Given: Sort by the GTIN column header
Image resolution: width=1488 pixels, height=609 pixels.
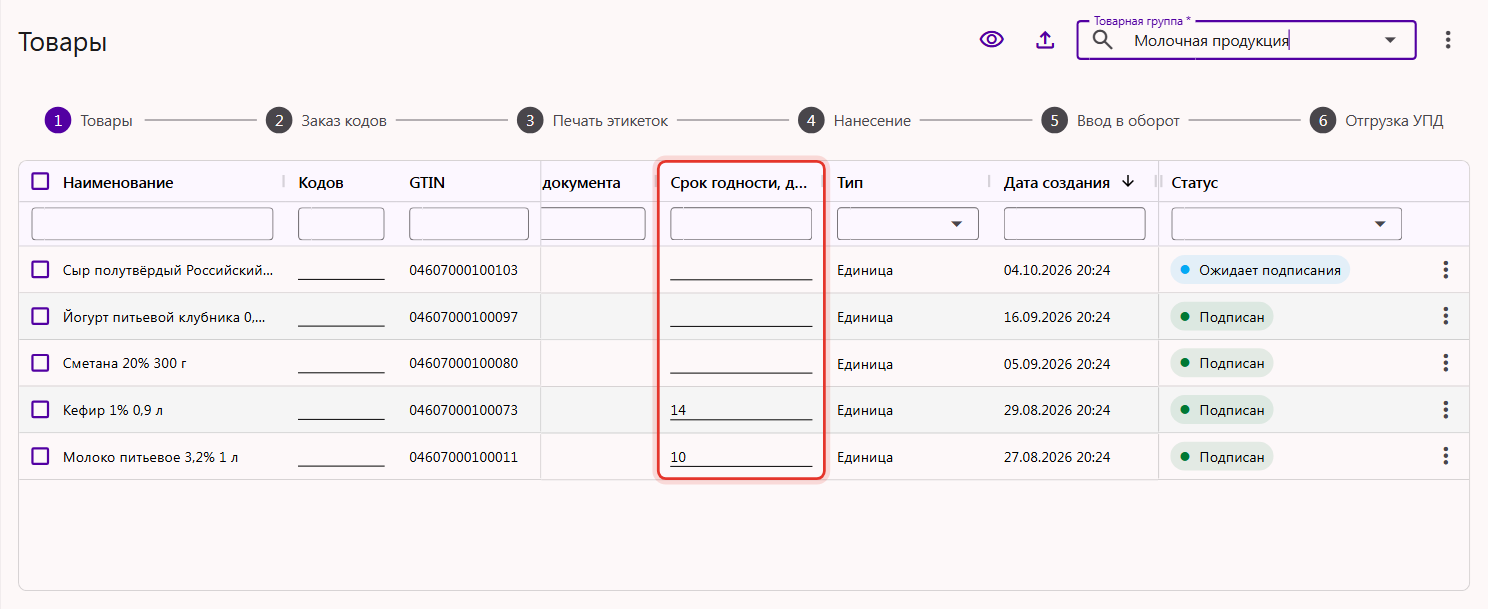Looking at the screenshot, I should pyautogui.click(x=427, y=183).
